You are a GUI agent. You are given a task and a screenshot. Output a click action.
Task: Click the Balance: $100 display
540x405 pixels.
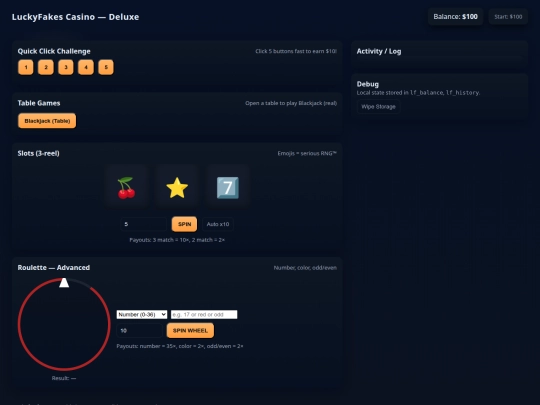[x=455, y=17]
